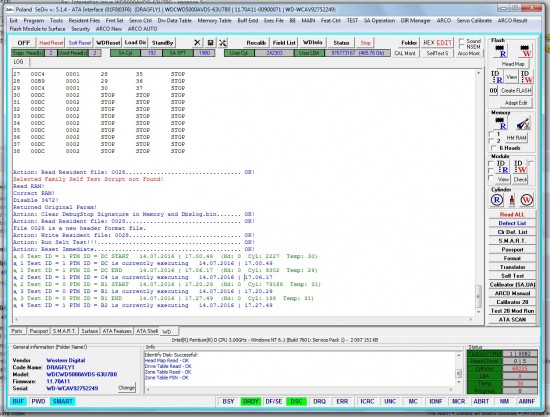The width and height of the screenshot is (550, 417).
Task: Click the Recalib button
Action: tap(256, 43)
